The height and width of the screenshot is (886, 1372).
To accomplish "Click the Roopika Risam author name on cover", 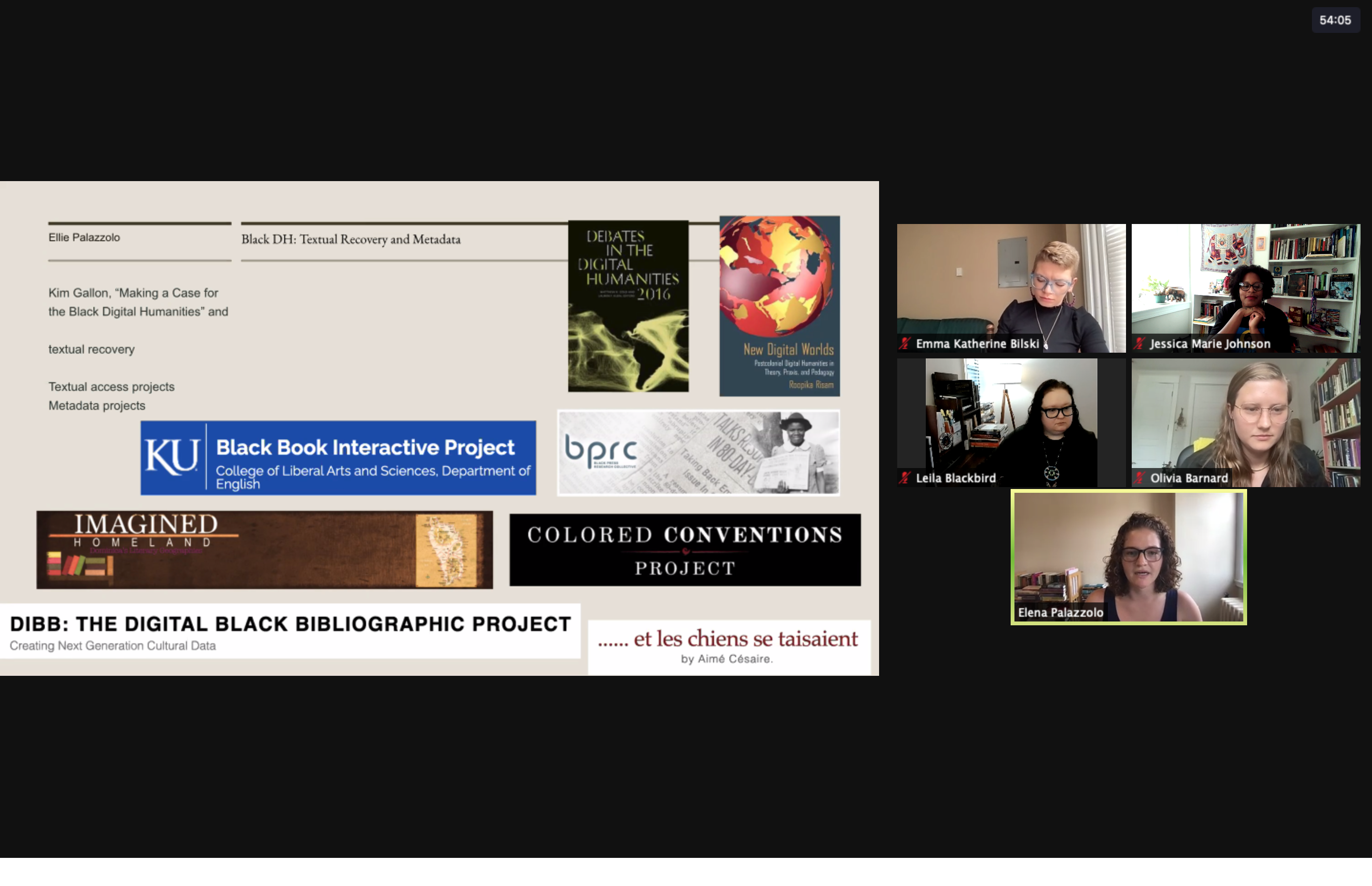I will 811,384.
